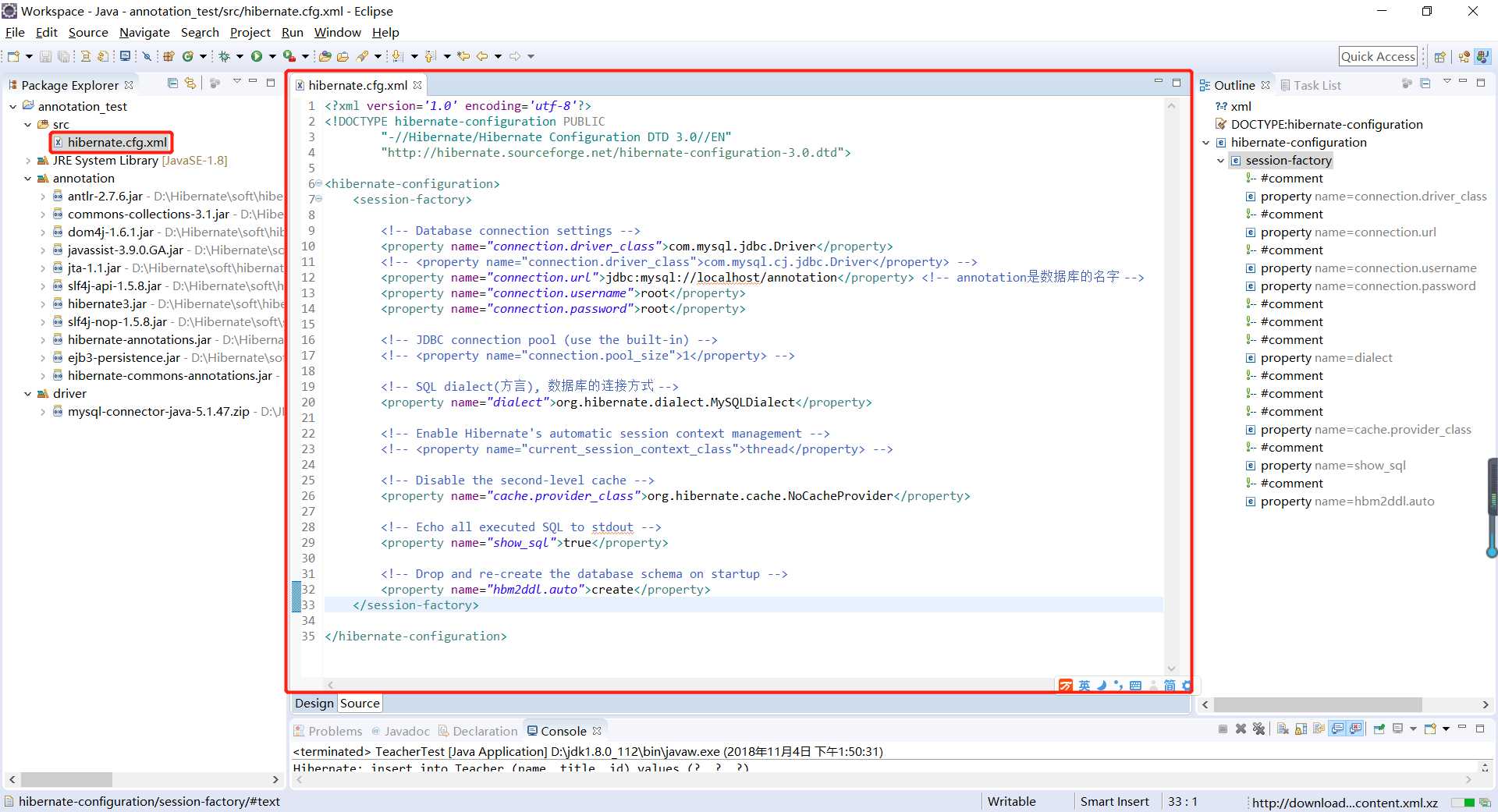Click the Pin Console icon
The height and width of the screenshot is (812, 1498).
(x=1379, y=729)
